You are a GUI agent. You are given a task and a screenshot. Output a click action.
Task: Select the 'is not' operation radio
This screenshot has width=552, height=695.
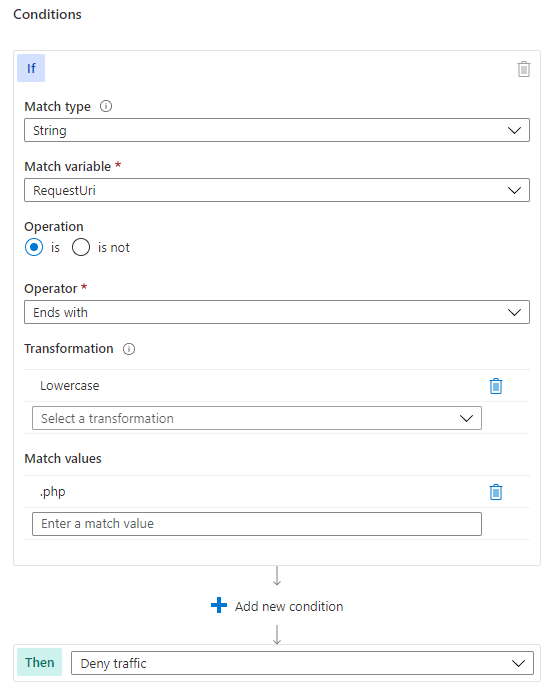[81, 247]
